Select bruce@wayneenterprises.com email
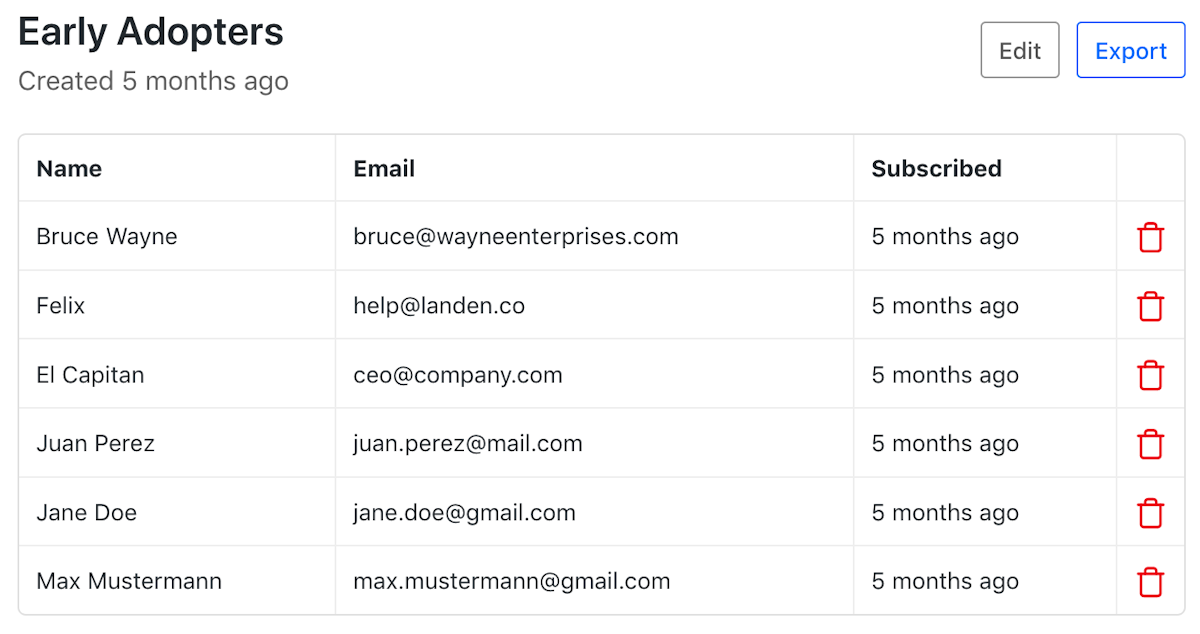The height and width of the screenshot is (634, 1200). point(516,237)
